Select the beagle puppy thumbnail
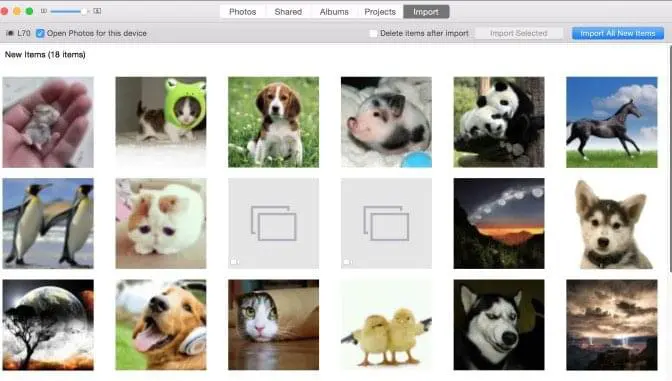Screen dimensions: 672x381 point(273,122)
